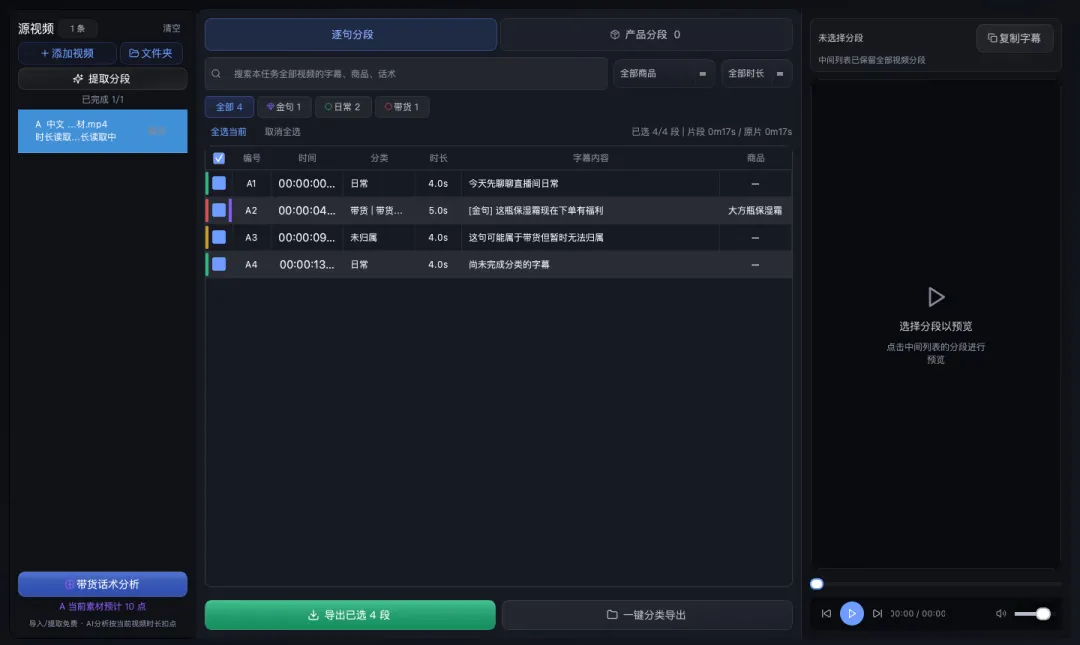Open the 全部时长 dropdown
Image resolution: width=1080 pixels, height=645 pixels.
756,74
